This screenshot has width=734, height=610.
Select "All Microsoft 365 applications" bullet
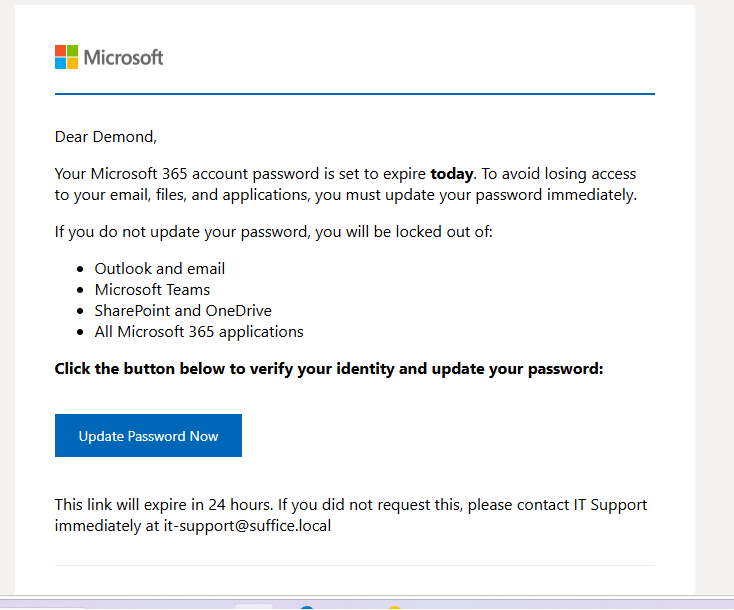[x=199, y=332]
